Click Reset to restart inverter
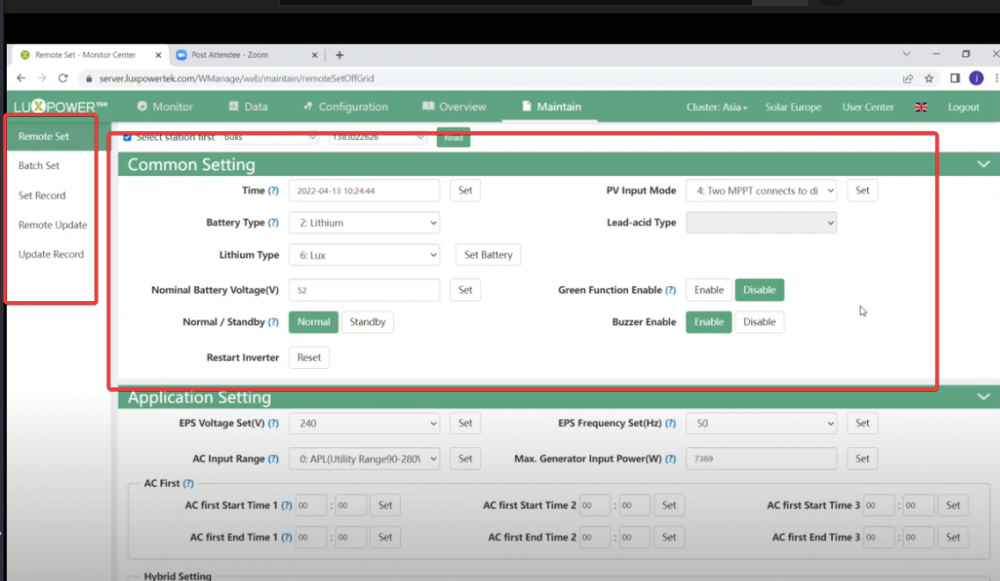Viewport: 1000px width, 581px height. pos(309,358)
